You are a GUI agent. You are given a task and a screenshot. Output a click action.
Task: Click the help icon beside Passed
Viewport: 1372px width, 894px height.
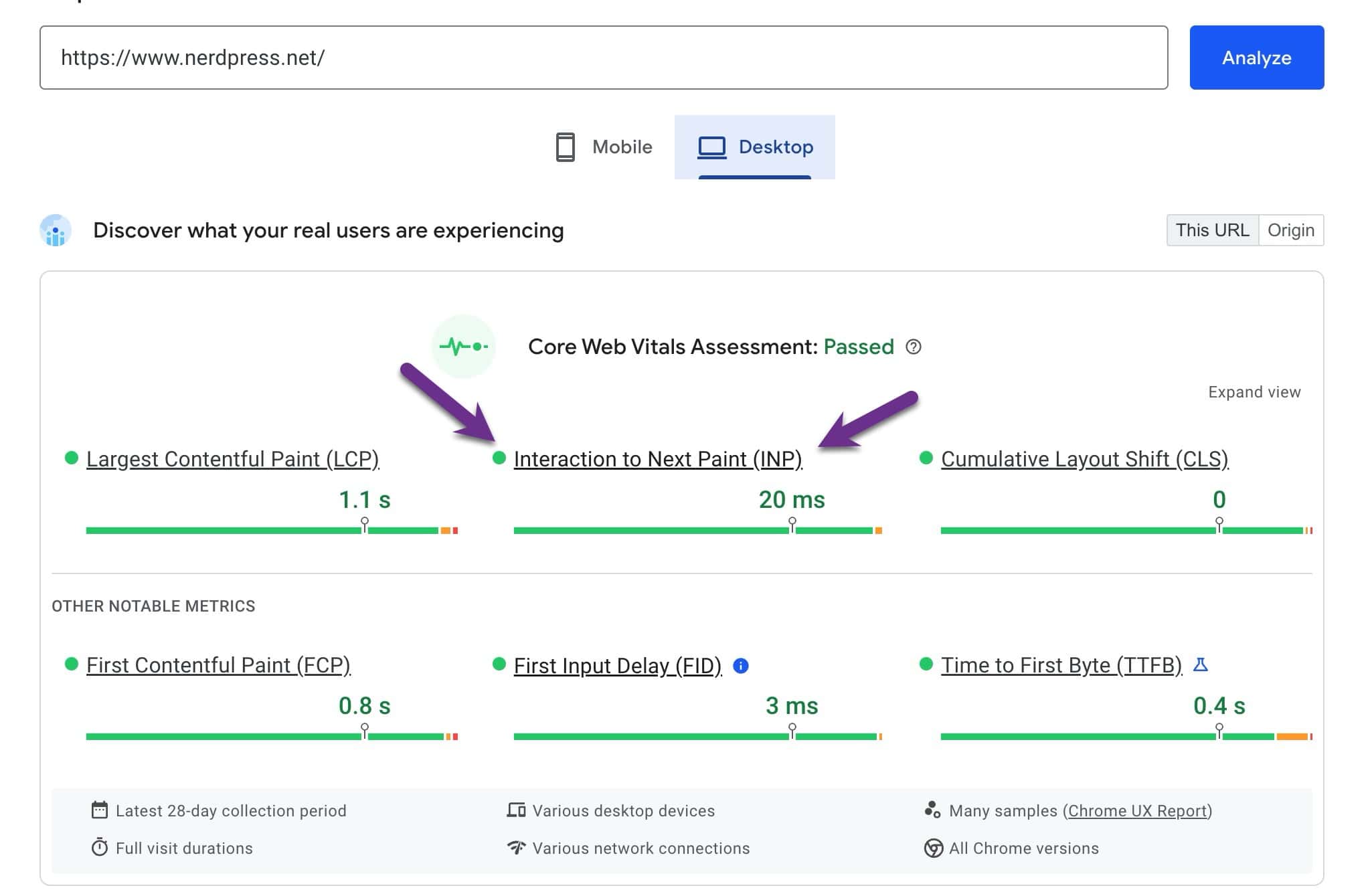[913, 347]
